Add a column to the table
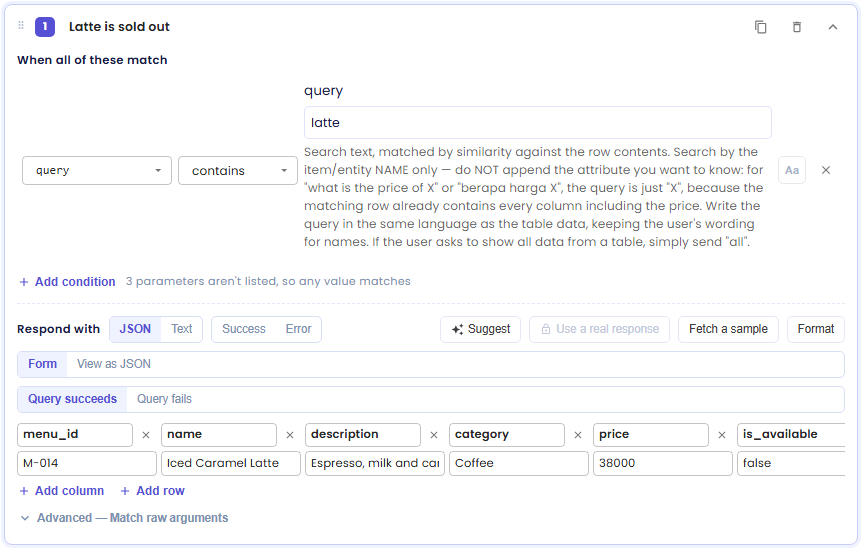Image resolution: width=862 pixels, height=548 pixels. (62, 491)
